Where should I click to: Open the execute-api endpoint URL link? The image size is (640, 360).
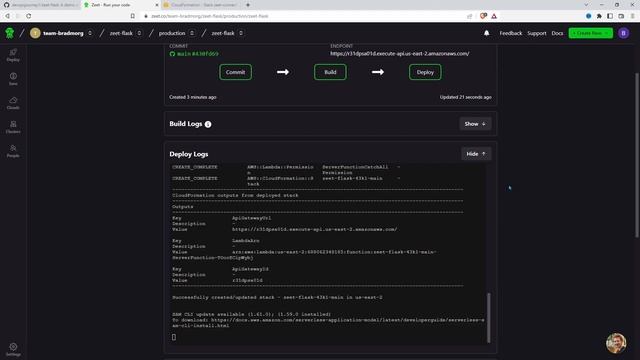click(400, 53)
